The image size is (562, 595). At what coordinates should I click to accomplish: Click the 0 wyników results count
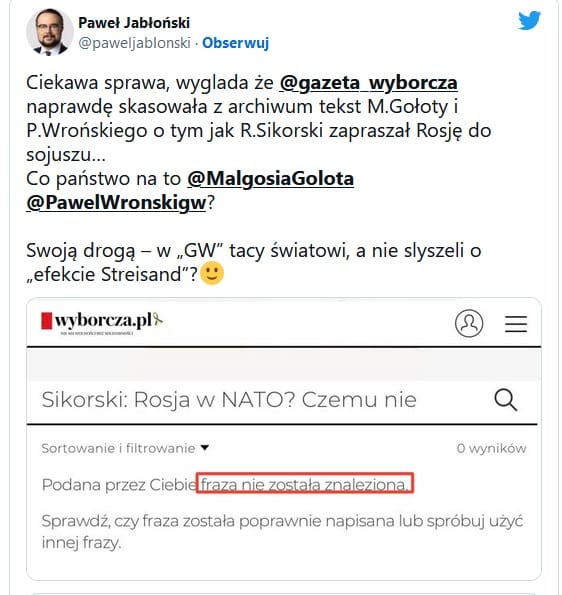pyautogui.click(x=491, y=448)
